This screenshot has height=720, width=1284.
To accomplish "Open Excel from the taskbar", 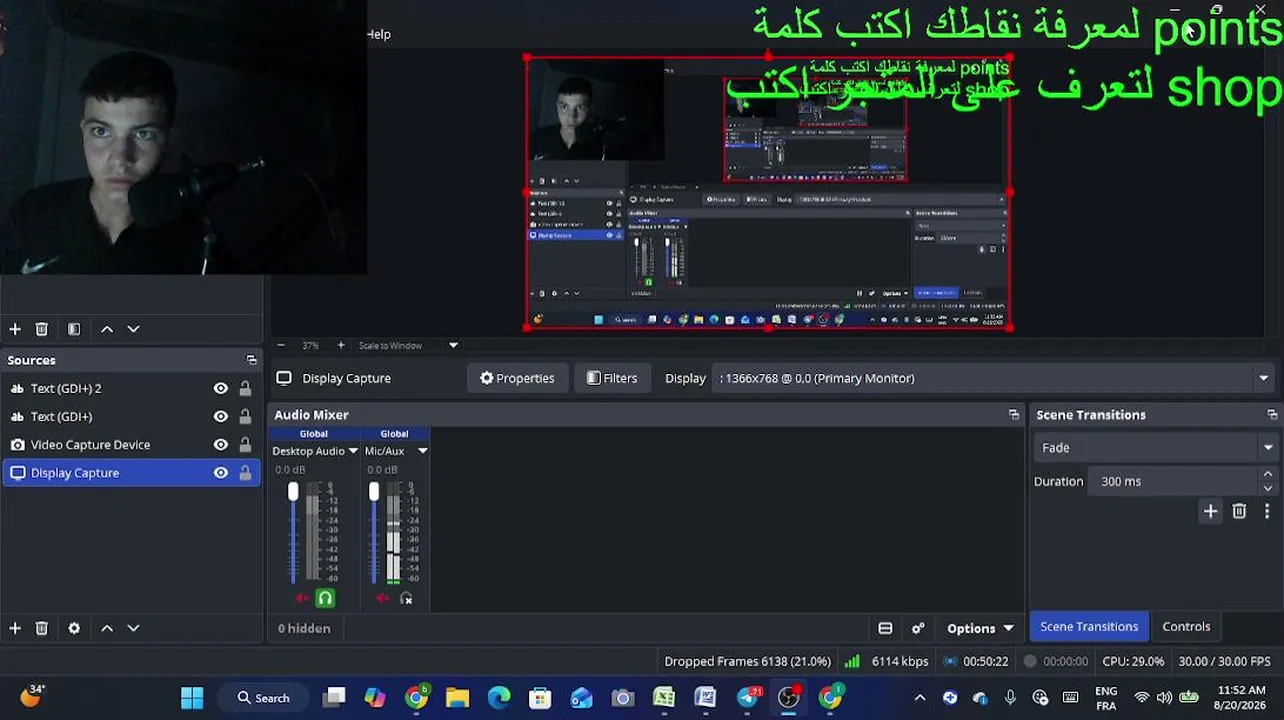I will point(664,698).
